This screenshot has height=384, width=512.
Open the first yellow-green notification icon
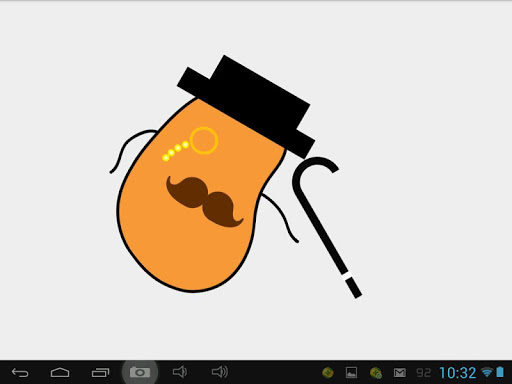[x=328, y=372]
